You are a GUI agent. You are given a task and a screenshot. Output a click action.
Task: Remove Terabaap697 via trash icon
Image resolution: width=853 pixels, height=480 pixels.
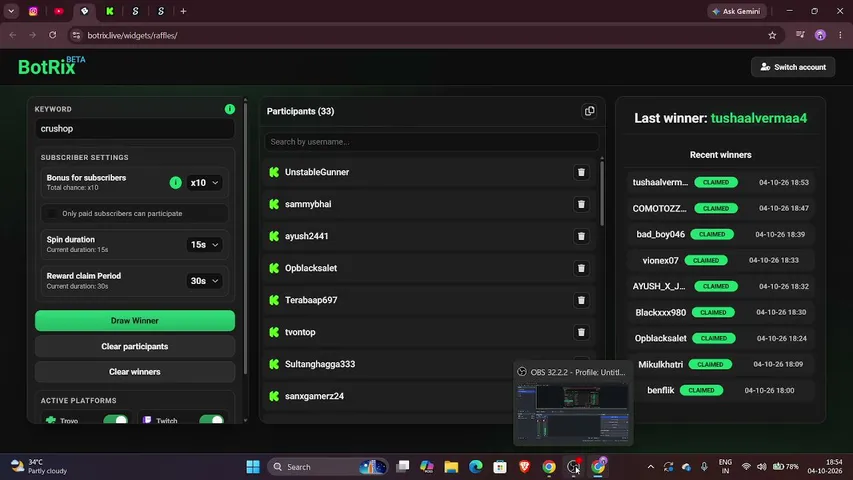coord(581,300)
